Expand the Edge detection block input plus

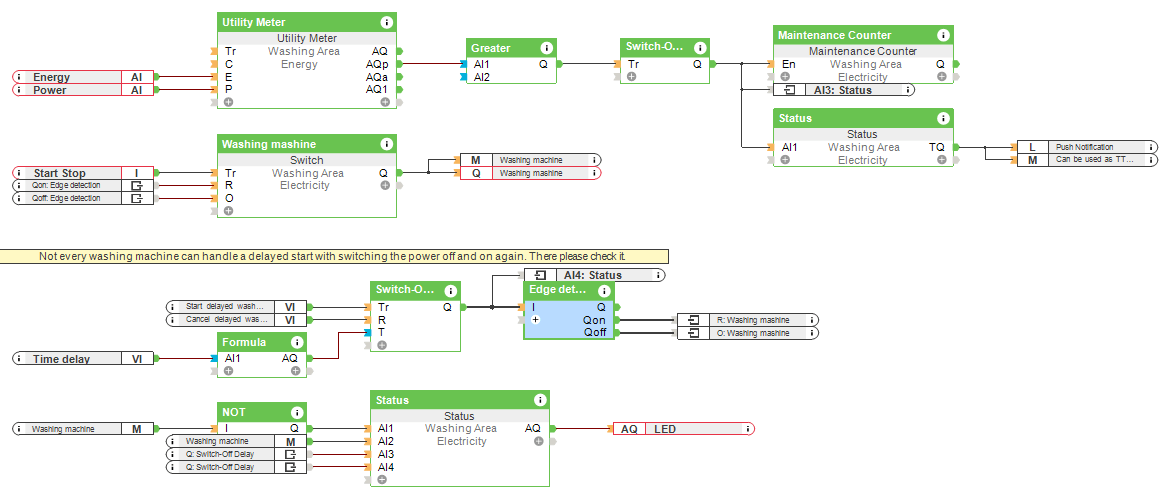[536, 320]
